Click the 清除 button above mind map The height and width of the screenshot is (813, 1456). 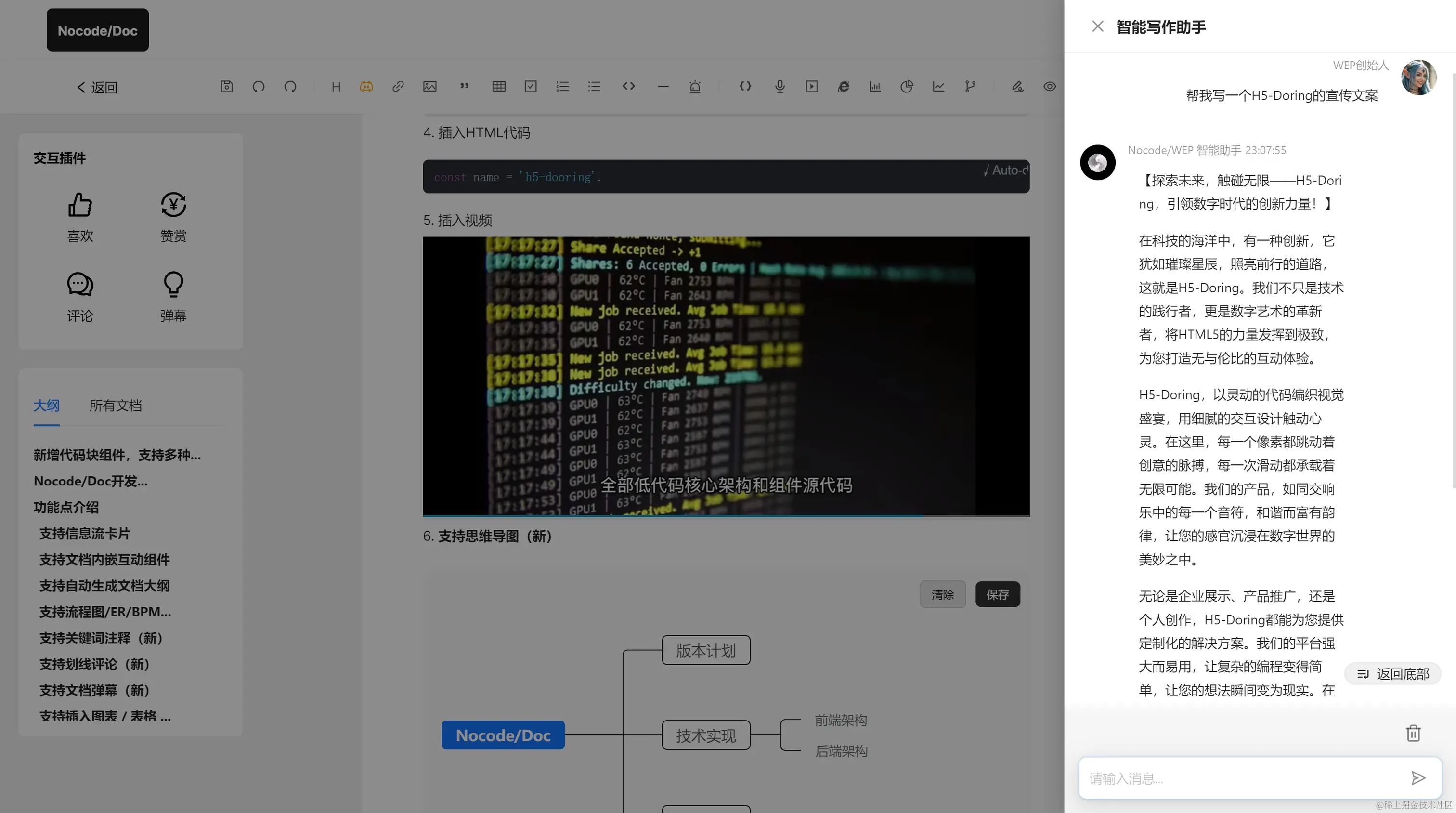(942, 594)
